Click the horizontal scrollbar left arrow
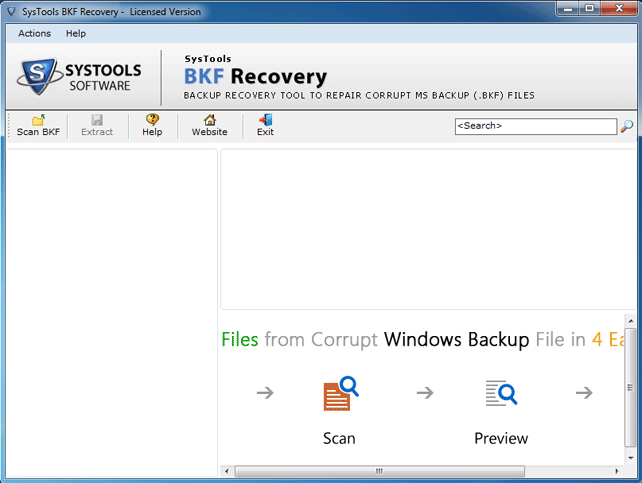This screenshot has width=642, height=483. [227, 471]
